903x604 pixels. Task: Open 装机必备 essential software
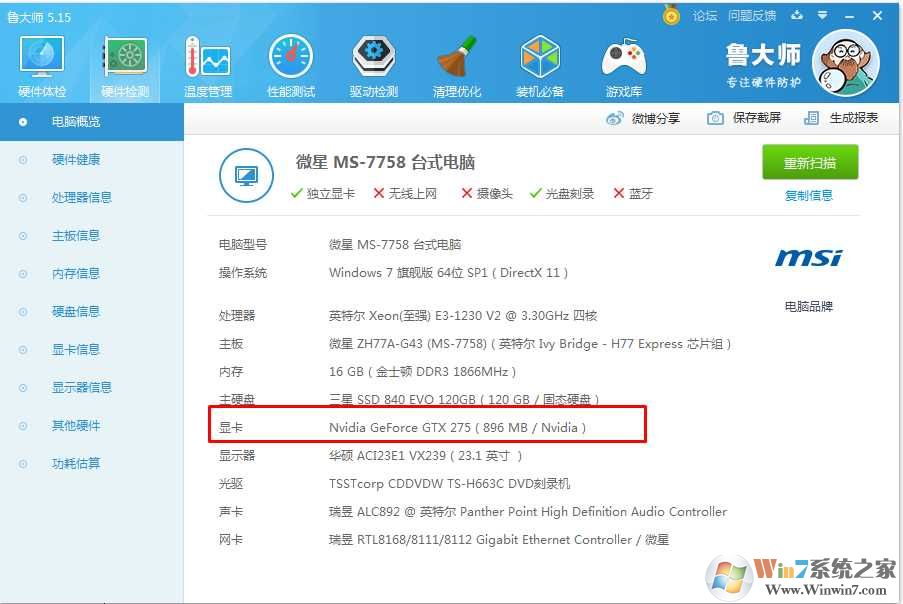540,66
